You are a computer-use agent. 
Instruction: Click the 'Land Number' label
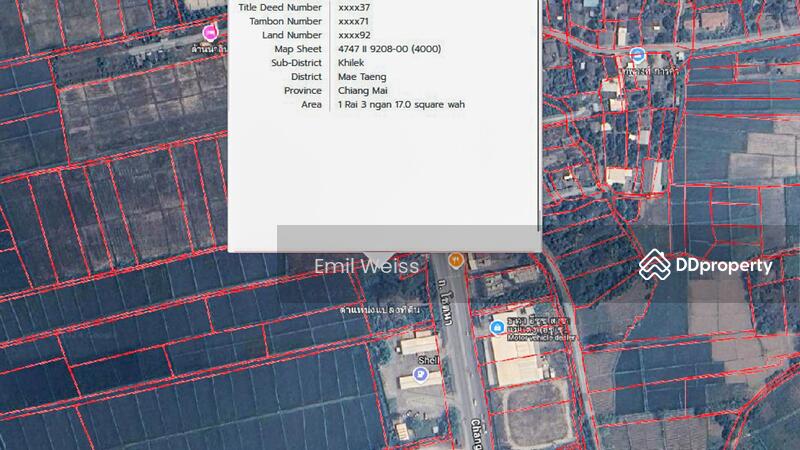(x=292, y=35)
